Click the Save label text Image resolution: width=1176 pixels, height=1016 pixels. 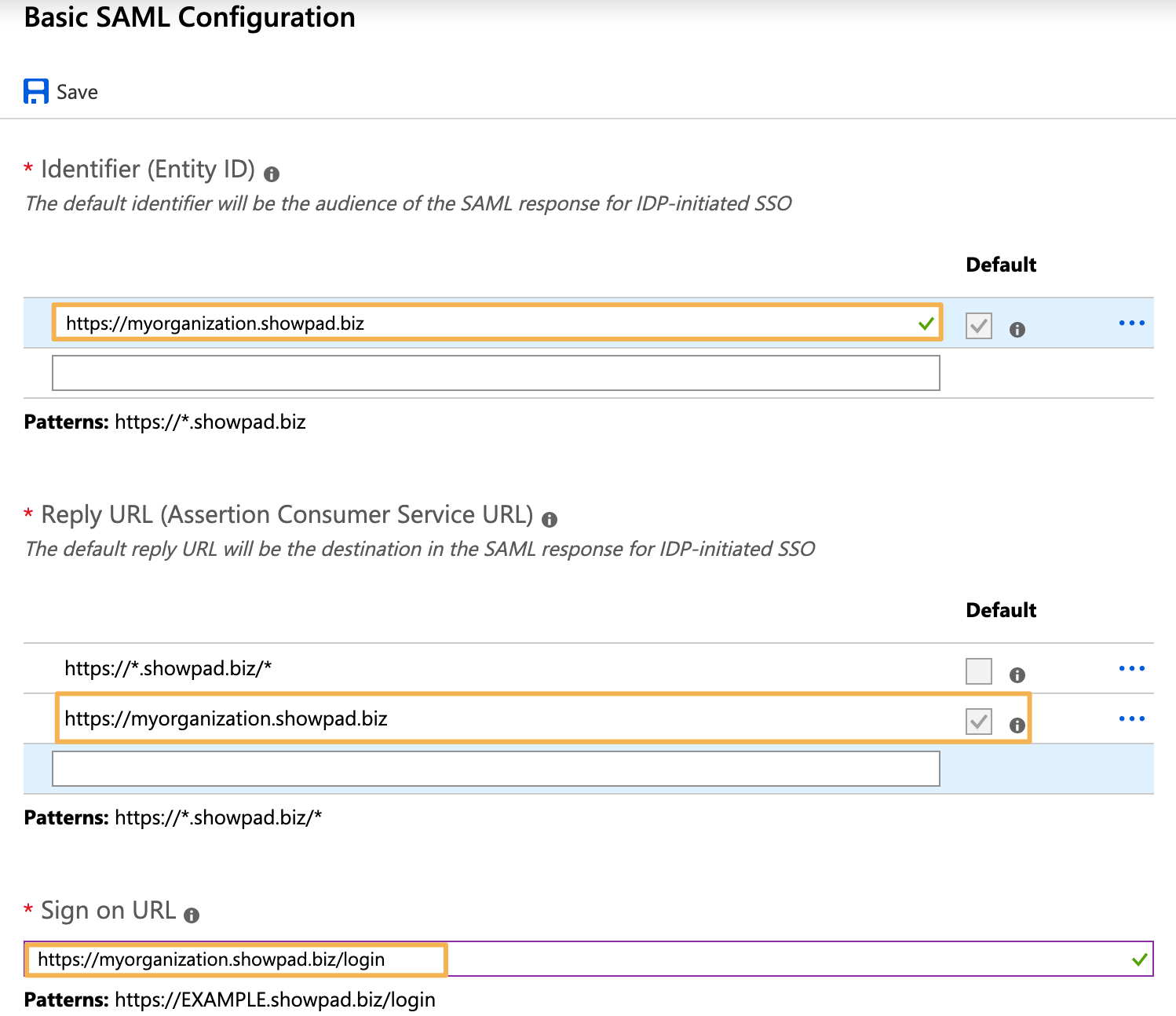[x=77, y=92]
